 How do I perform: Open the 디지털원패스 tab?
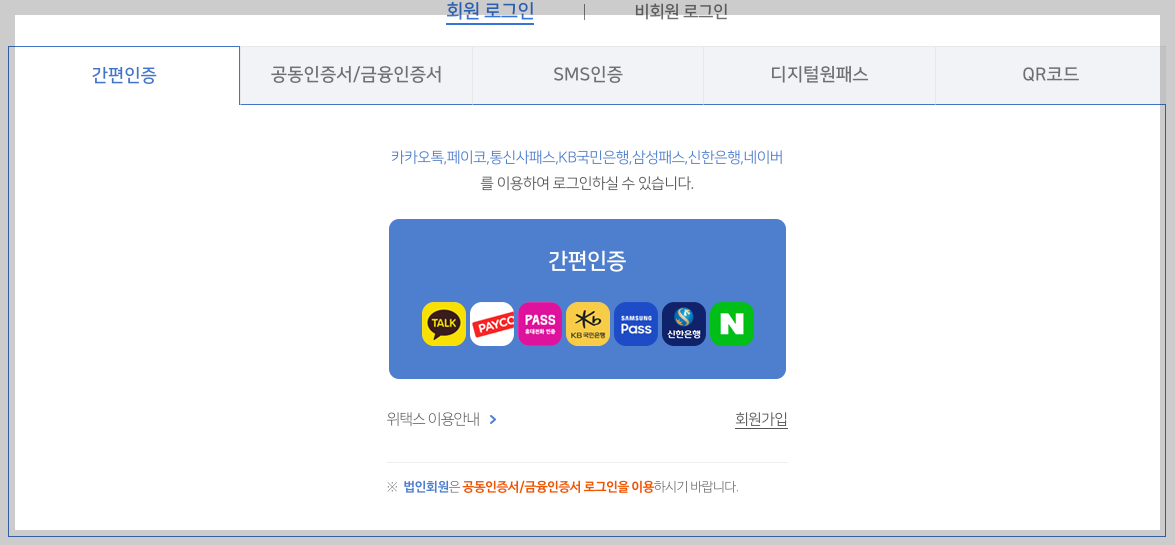coord(819,75)
